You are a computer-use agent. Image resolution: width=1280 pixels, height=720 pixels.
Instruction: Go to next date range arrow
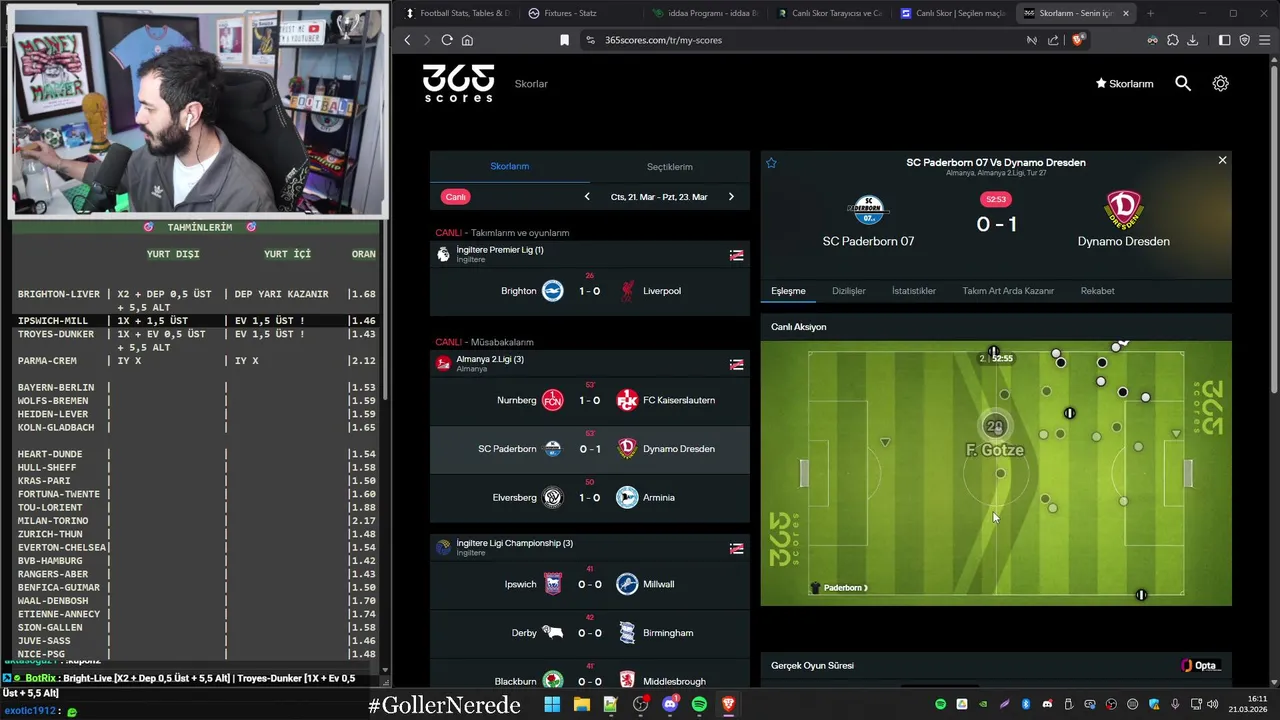pyautogui.click(x=731, y=197)
